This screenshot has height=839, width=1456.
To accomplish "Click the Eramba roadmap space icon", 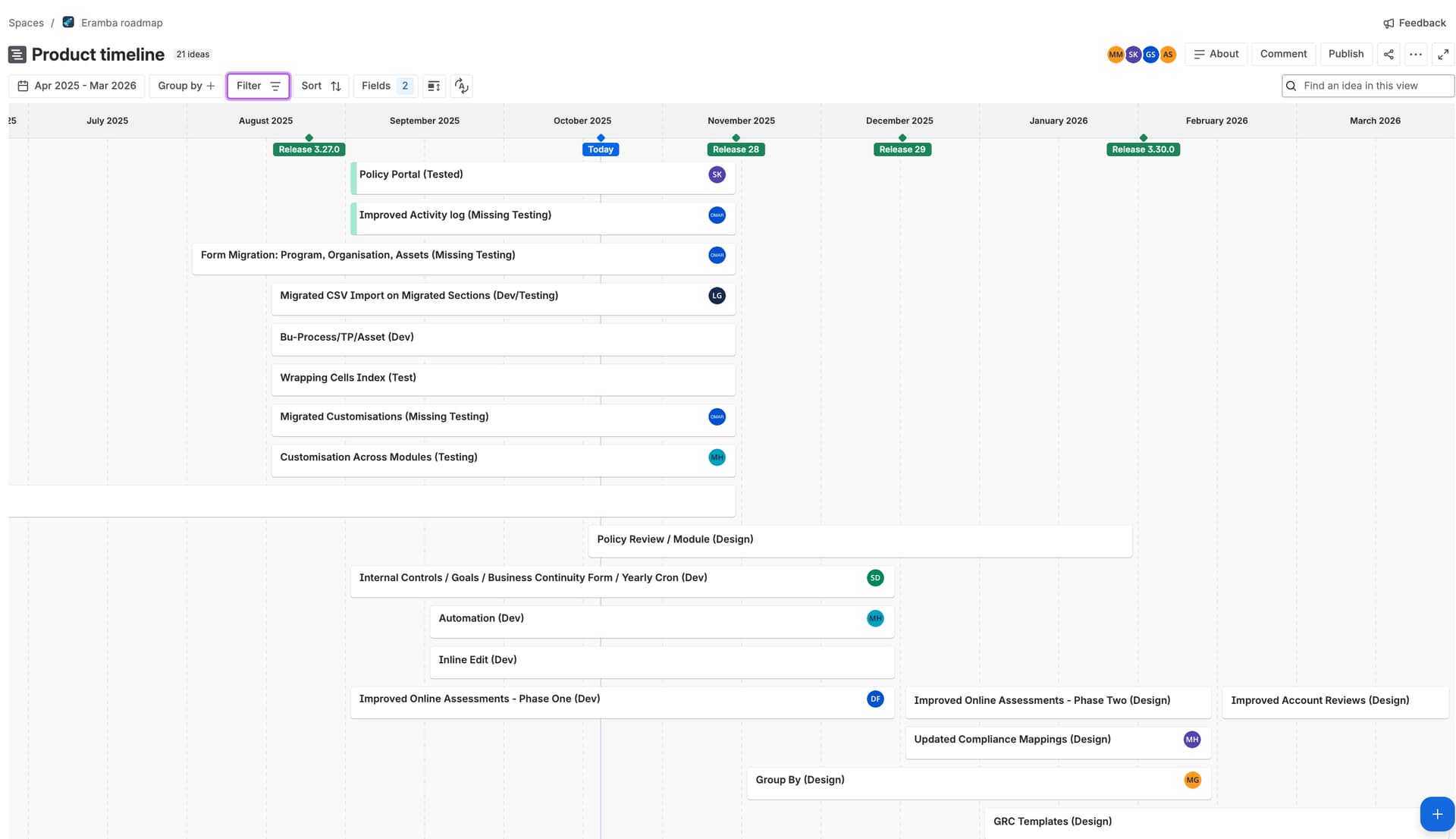I will (x=68, y=22).
